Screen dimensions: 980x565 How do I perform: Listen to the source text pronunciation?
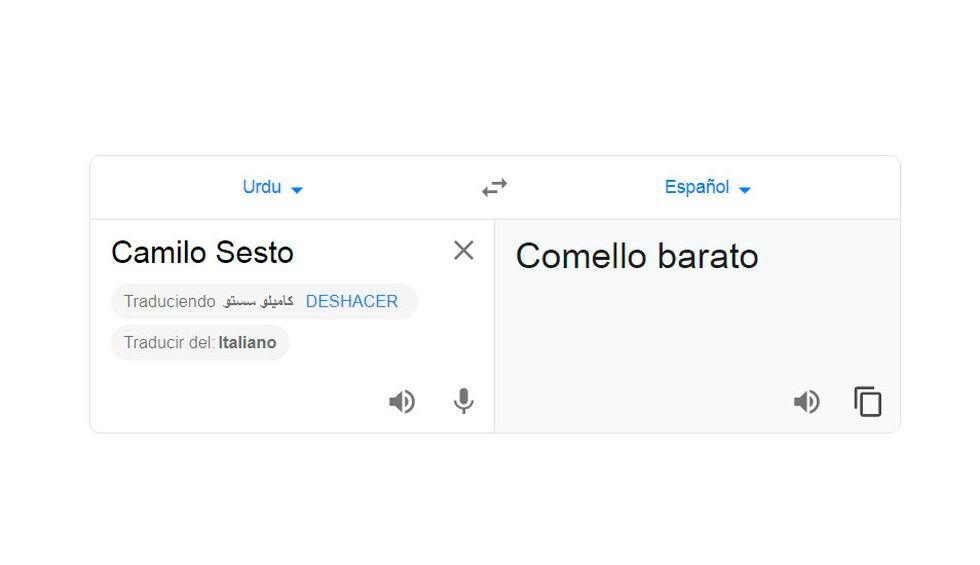tap(402, 402)
